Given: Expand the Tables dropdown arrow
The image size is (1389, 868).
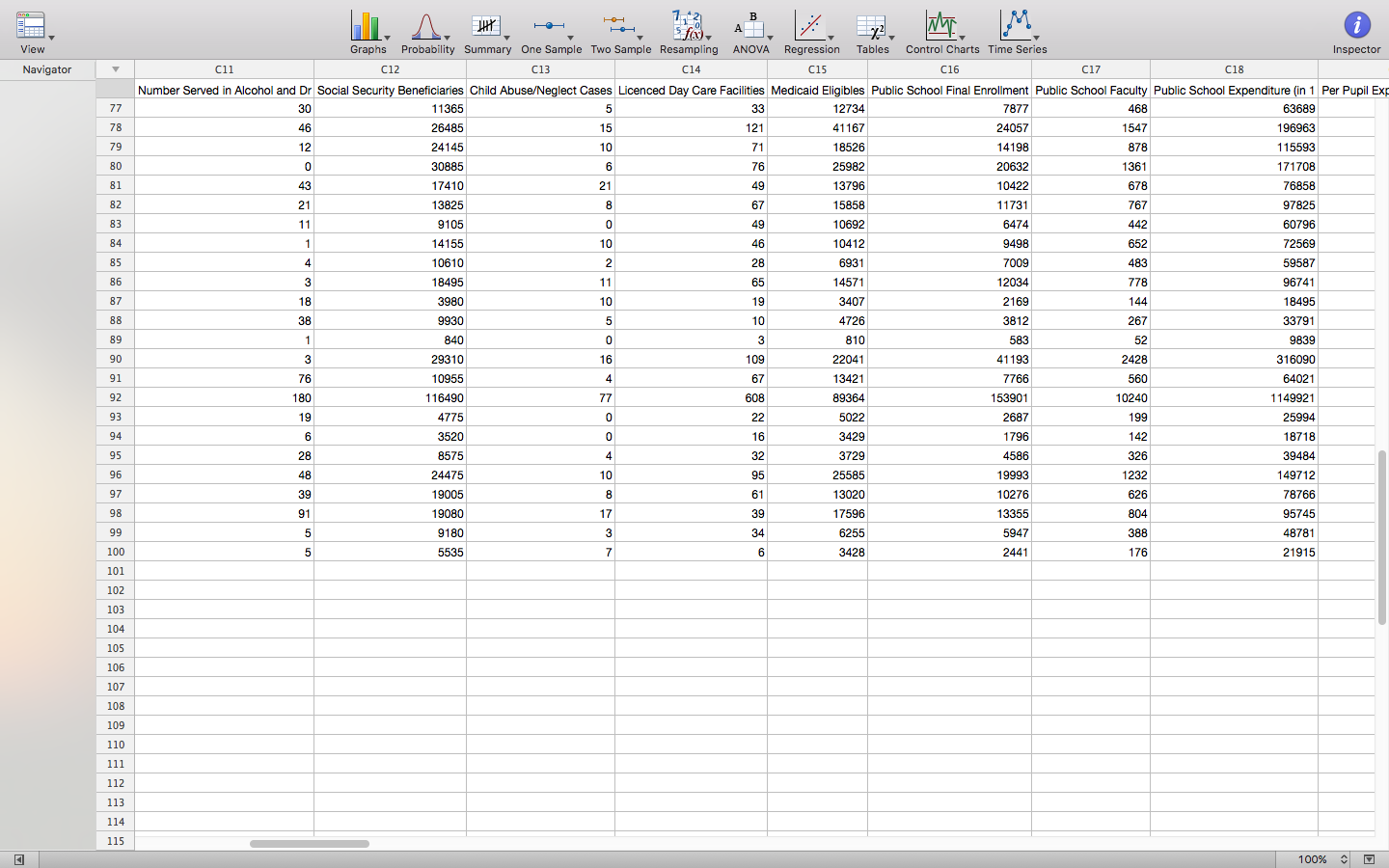Looking at the screenshot, I should pos(891,39).
